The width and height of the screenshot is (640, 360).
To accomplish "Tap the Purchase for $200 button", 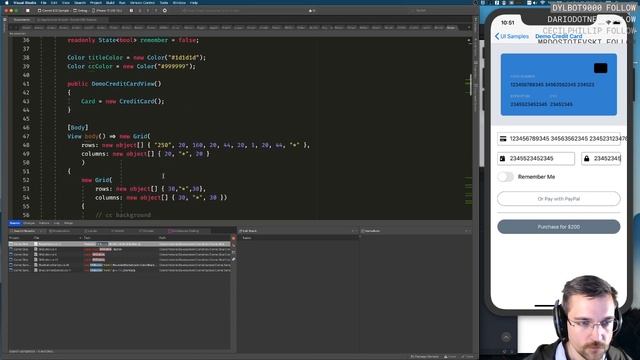I will [558, 227].
